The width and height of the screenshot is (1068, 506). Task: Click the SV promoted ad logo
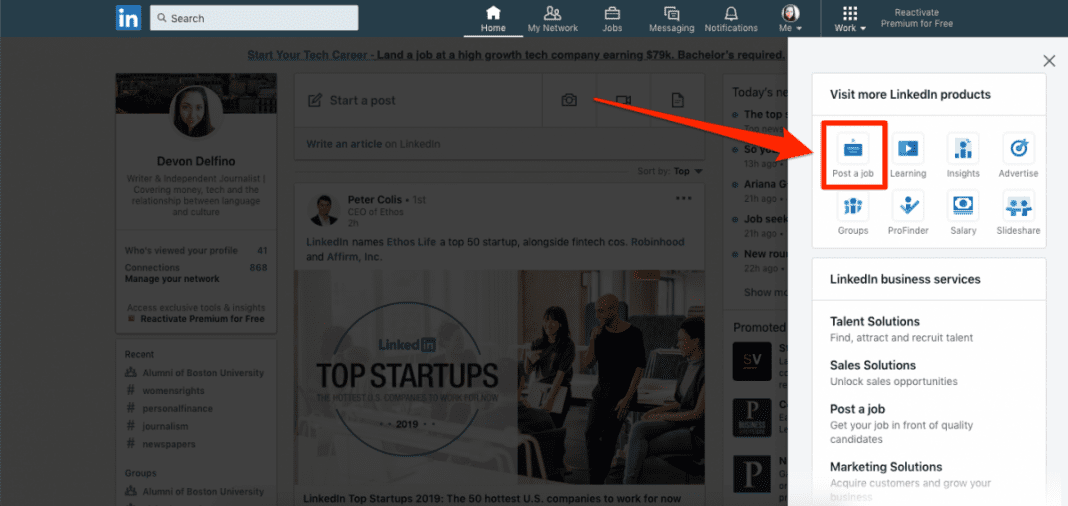(x=752, y=361)
